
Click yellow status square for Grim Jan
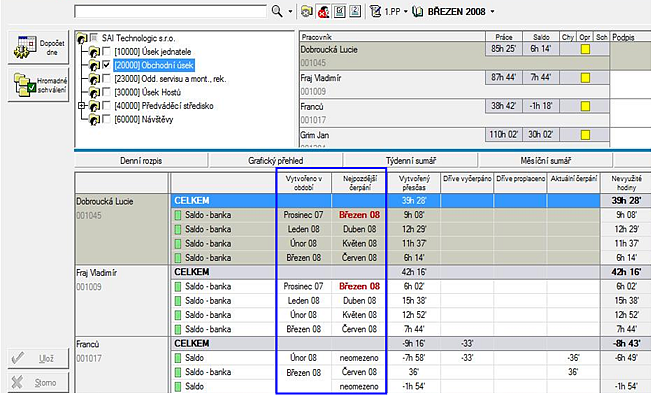585,134
